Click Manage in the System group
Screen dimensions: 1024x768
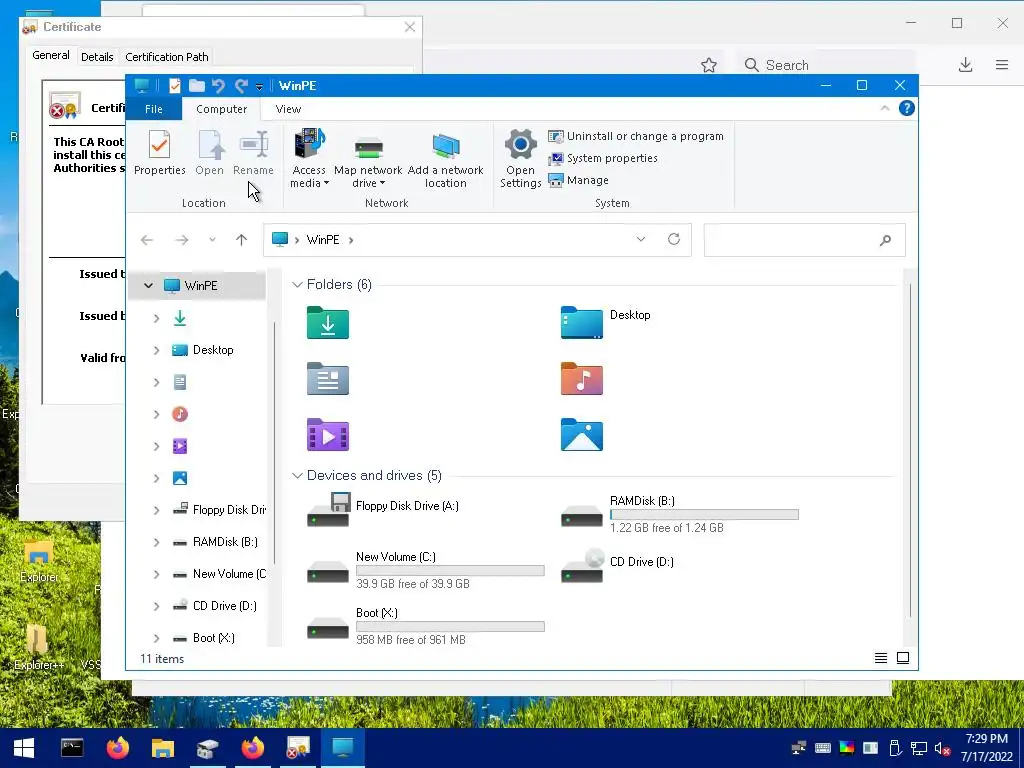coord(578,180)
